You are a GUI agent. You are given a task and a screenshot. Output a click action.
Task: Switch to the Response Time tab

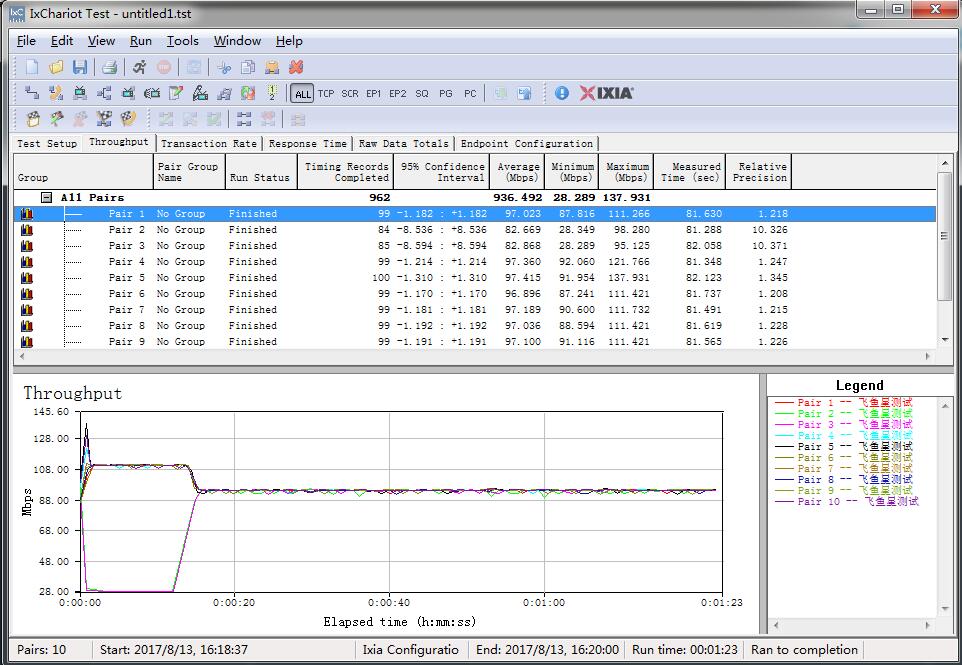point(308,144)
